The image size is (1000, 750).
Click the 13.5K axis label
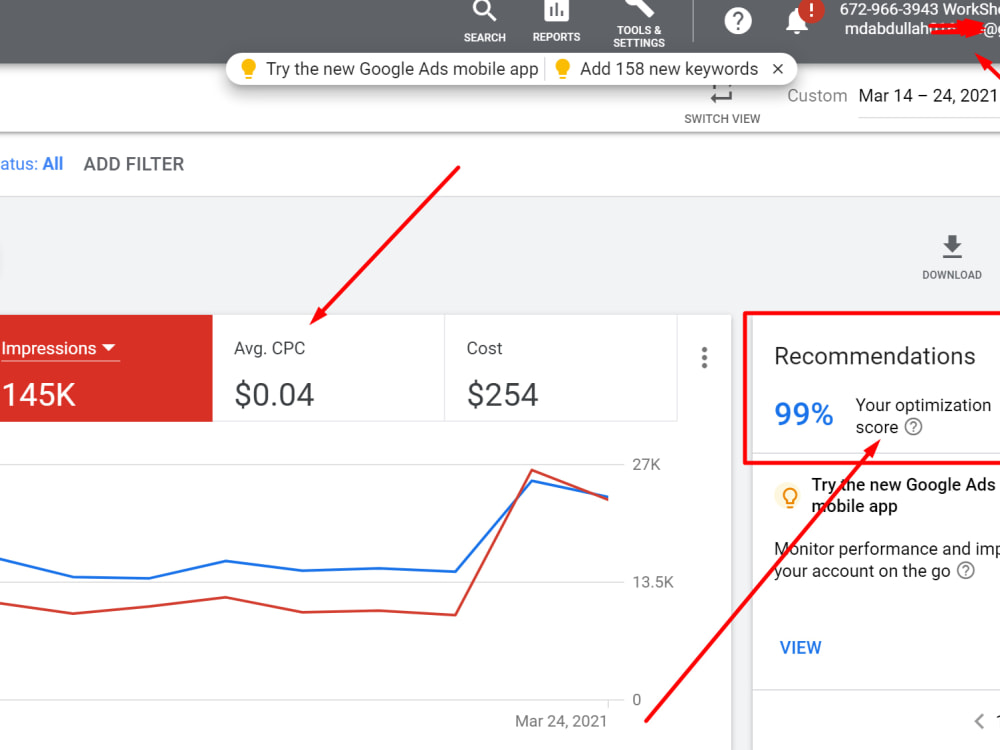pos(652,582)
